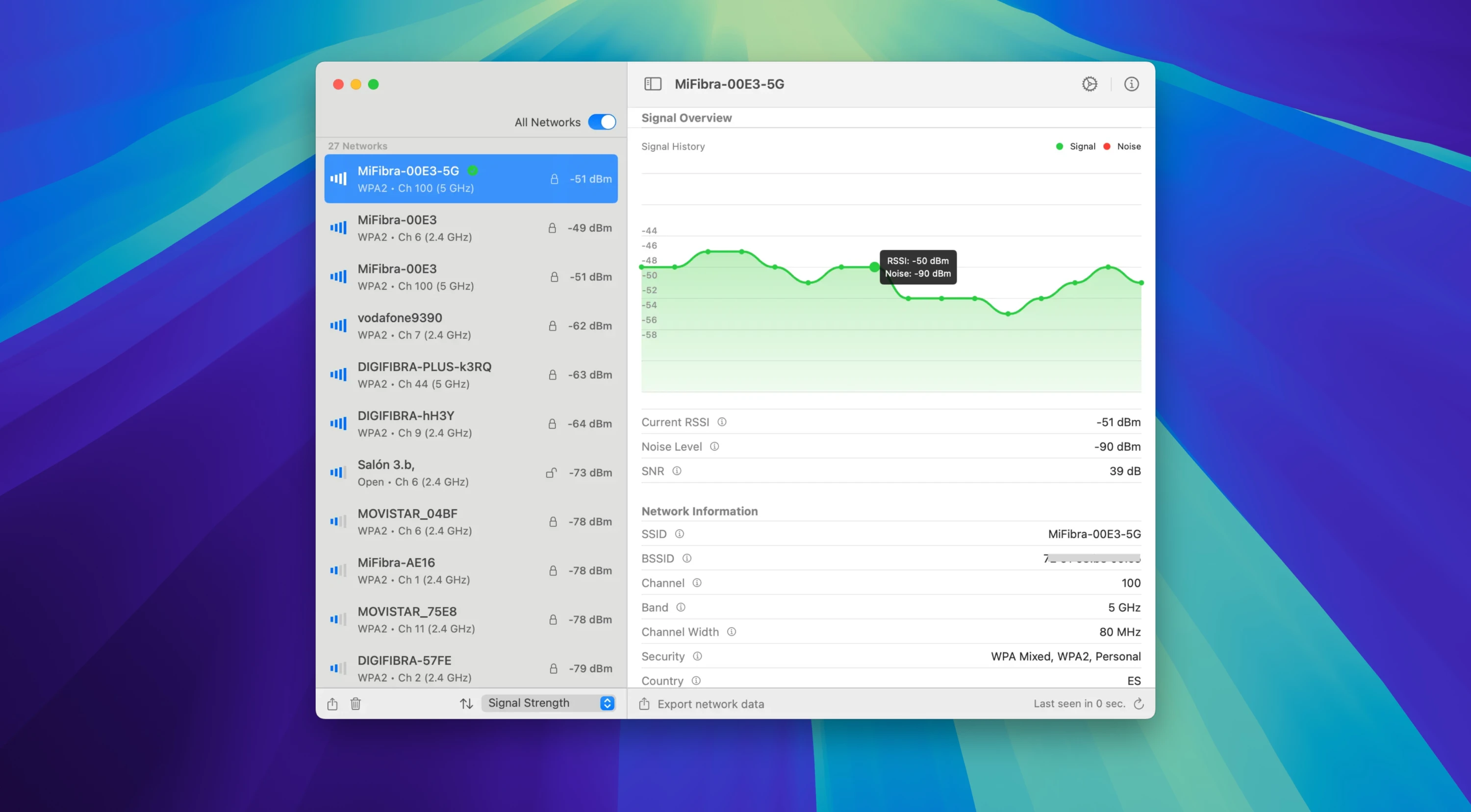Click info icon next to BSSID
The width and height of the screenshot is (1471, 812).
coord(686,558)
